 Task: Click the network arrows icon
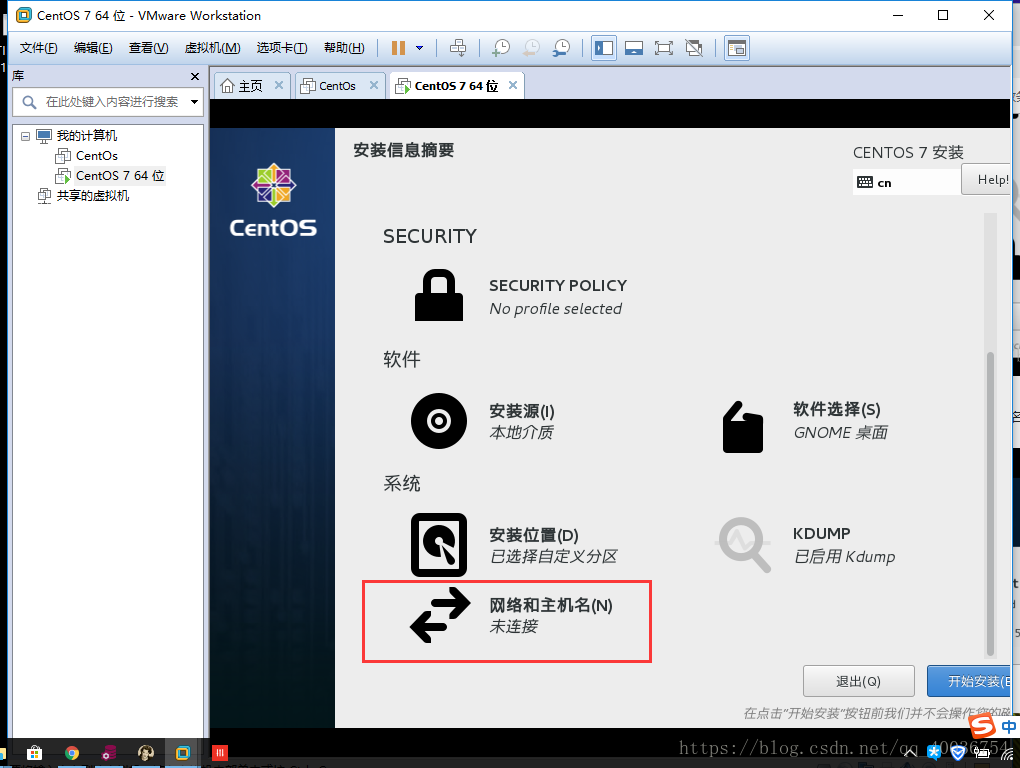click(440, 615)
